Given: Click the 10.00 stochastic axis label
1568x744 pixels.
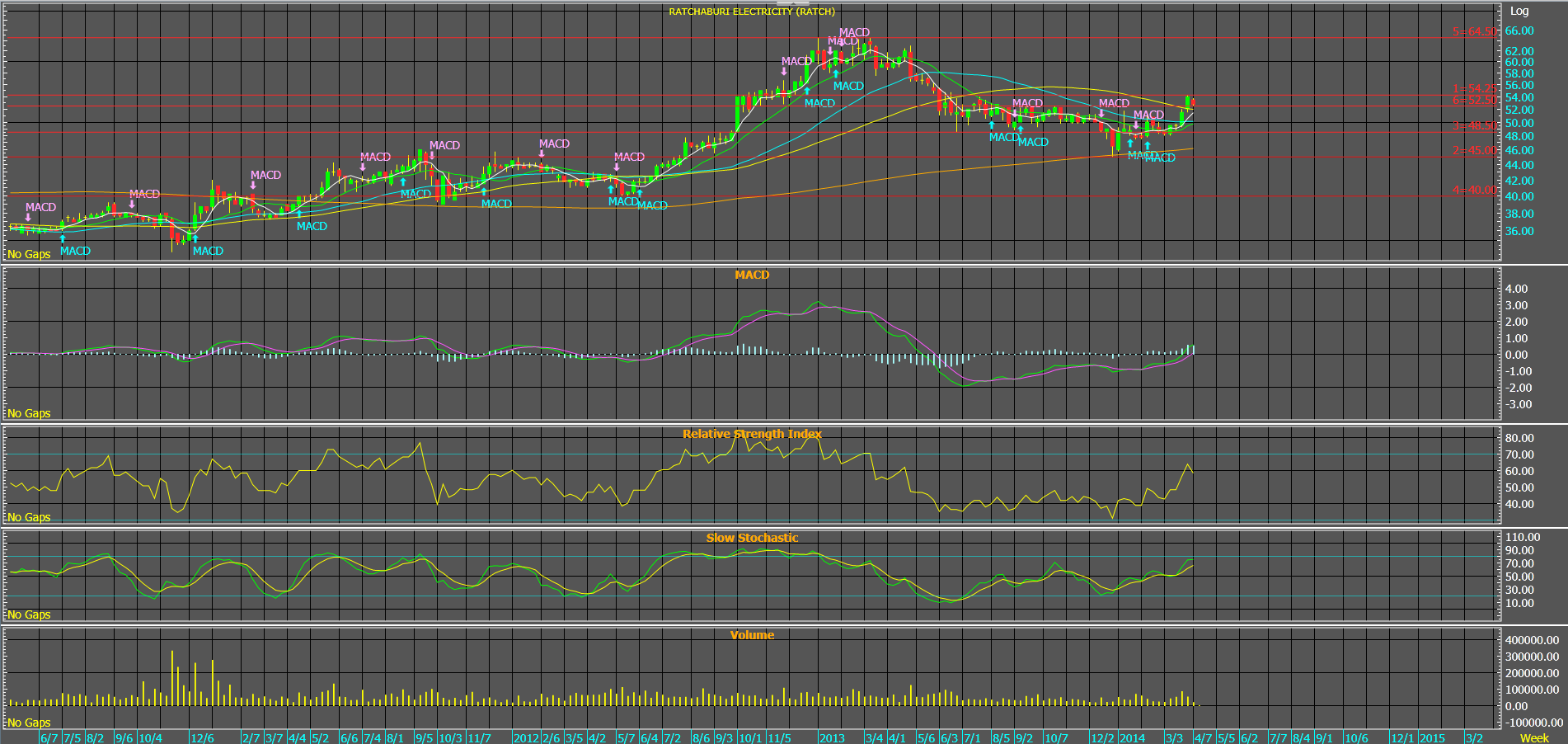Looking at the screenshot, I should 1519,603.
